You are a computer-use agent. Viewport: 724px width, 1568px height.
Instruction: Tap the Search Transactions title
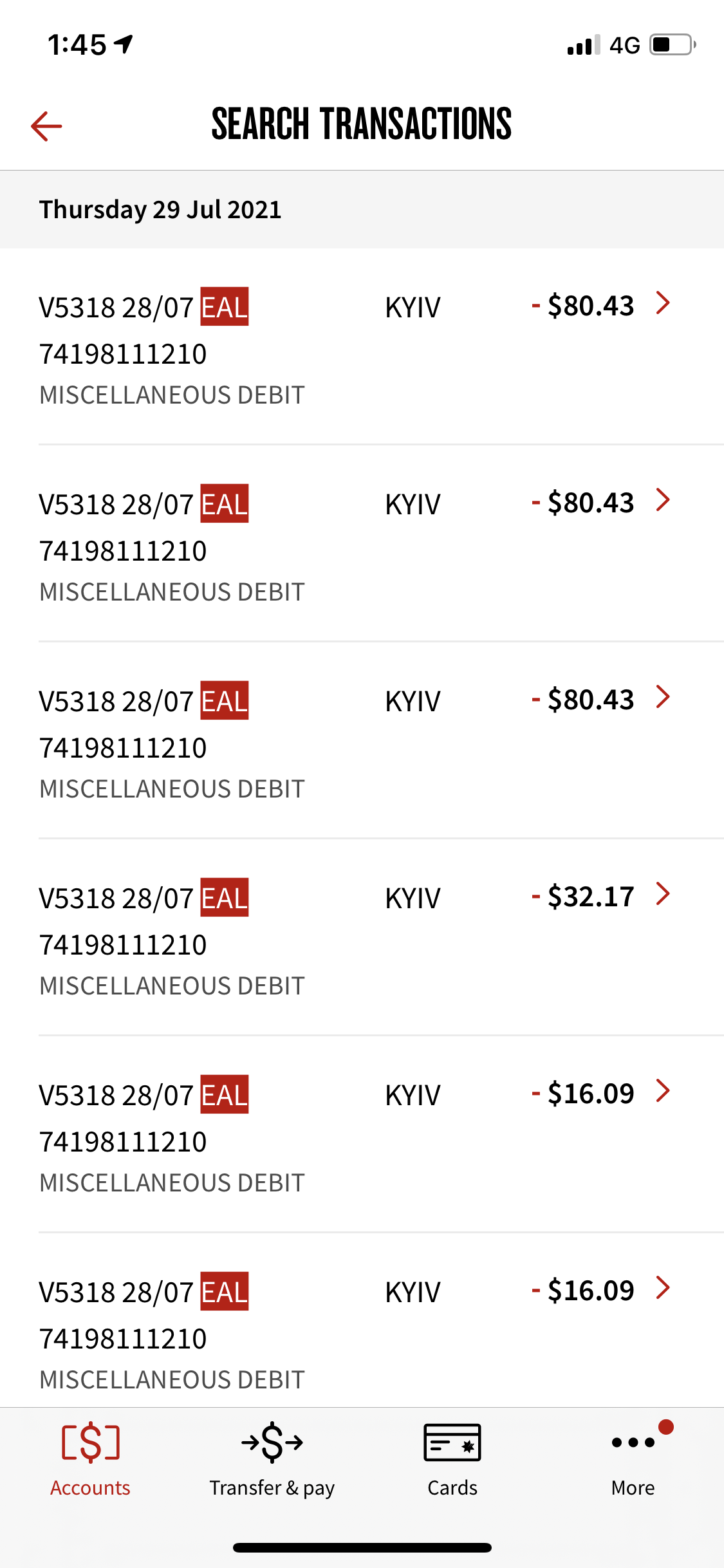[362, 124]
